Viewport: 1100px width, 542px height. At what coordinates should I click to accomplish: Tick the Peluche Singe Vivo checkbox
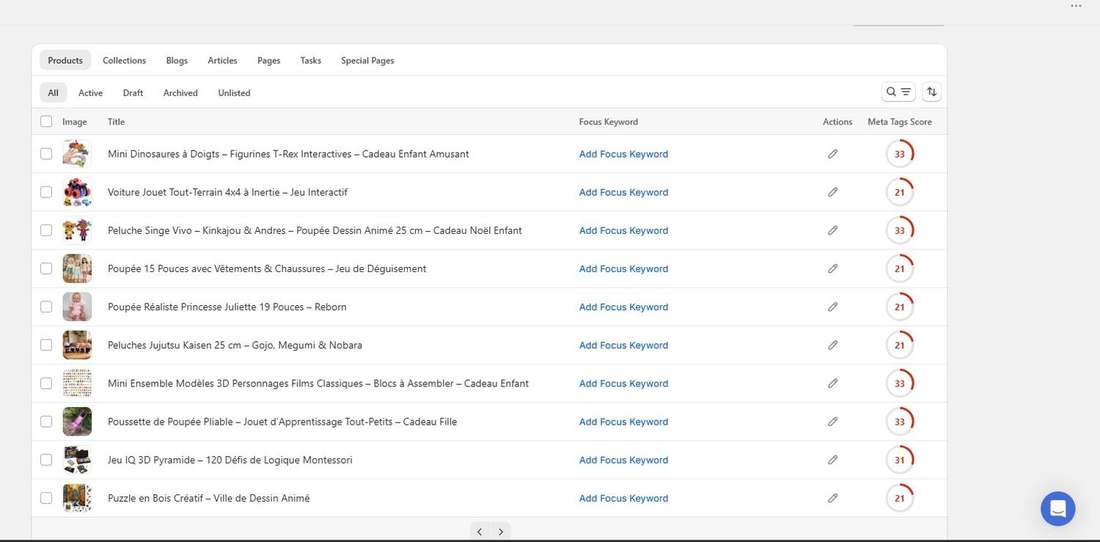tap(46, 230)
